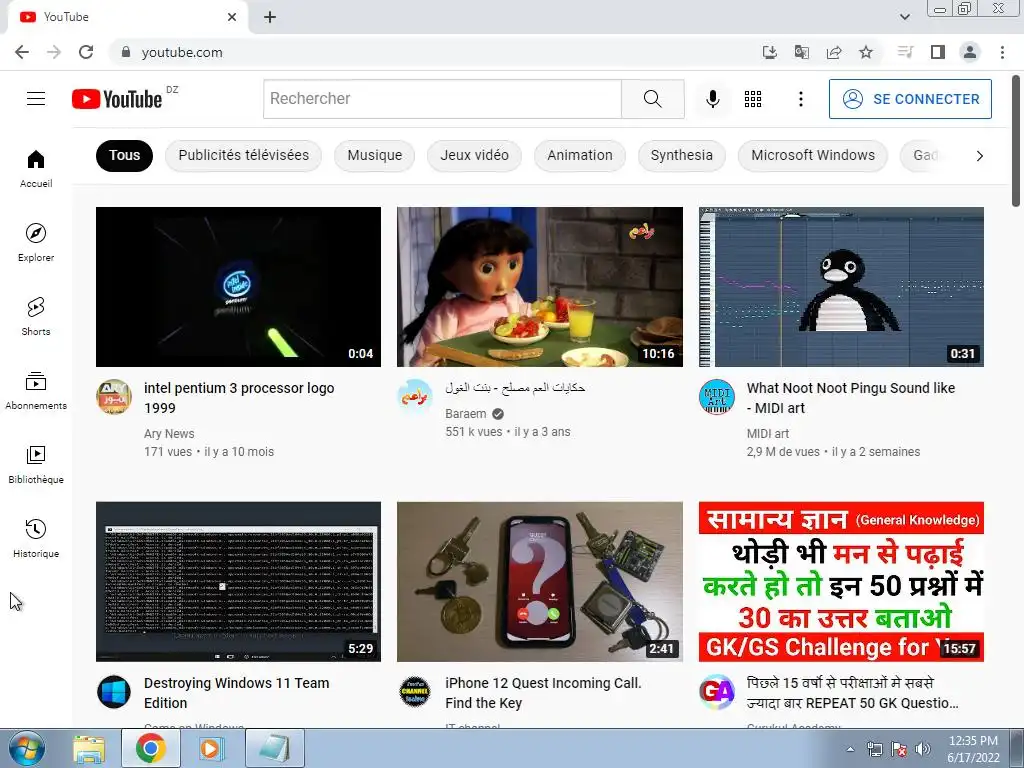Viewport: 1024px width, 768px height.
Task: Click the install app icon in address bar
Action: (x=769, y=52)
